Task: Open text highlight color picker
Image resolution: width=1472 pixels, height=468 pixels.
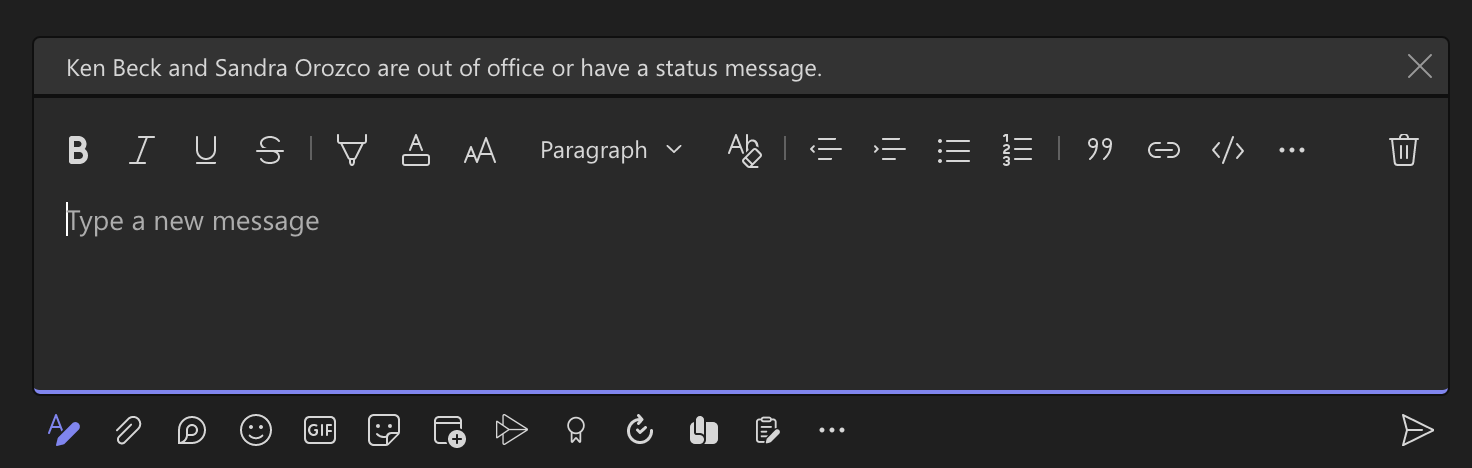Action: pos(352,151)
